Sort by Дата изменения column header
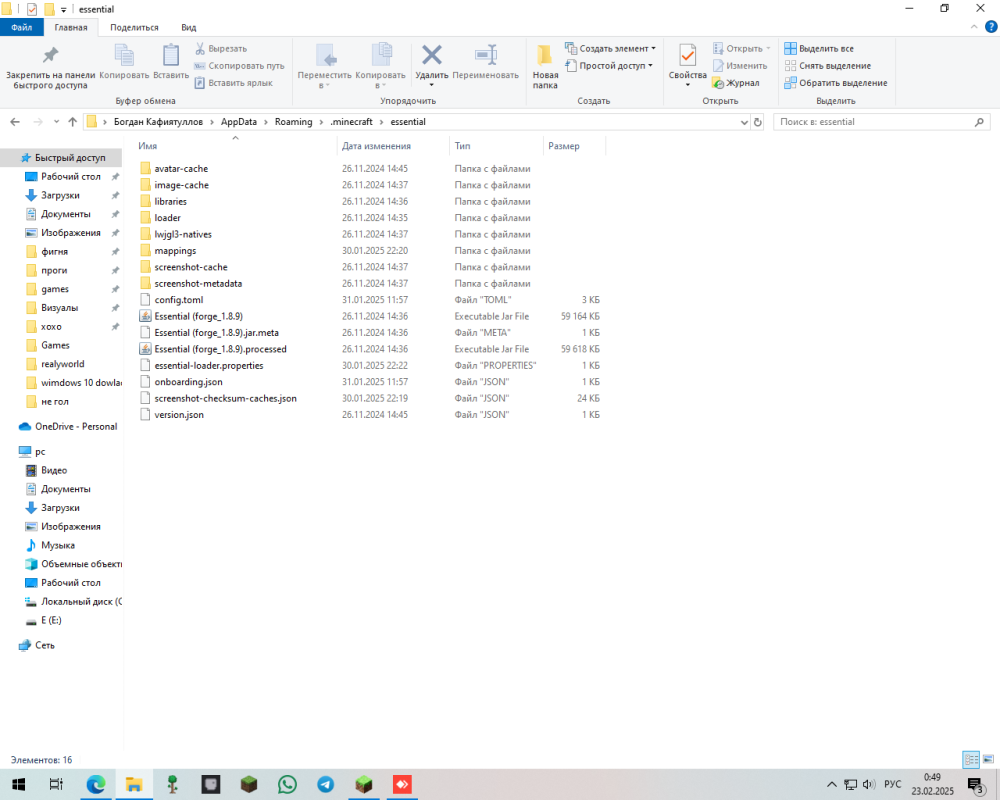The width and height of the screenshot is (1000, 800). pos(393,146)
